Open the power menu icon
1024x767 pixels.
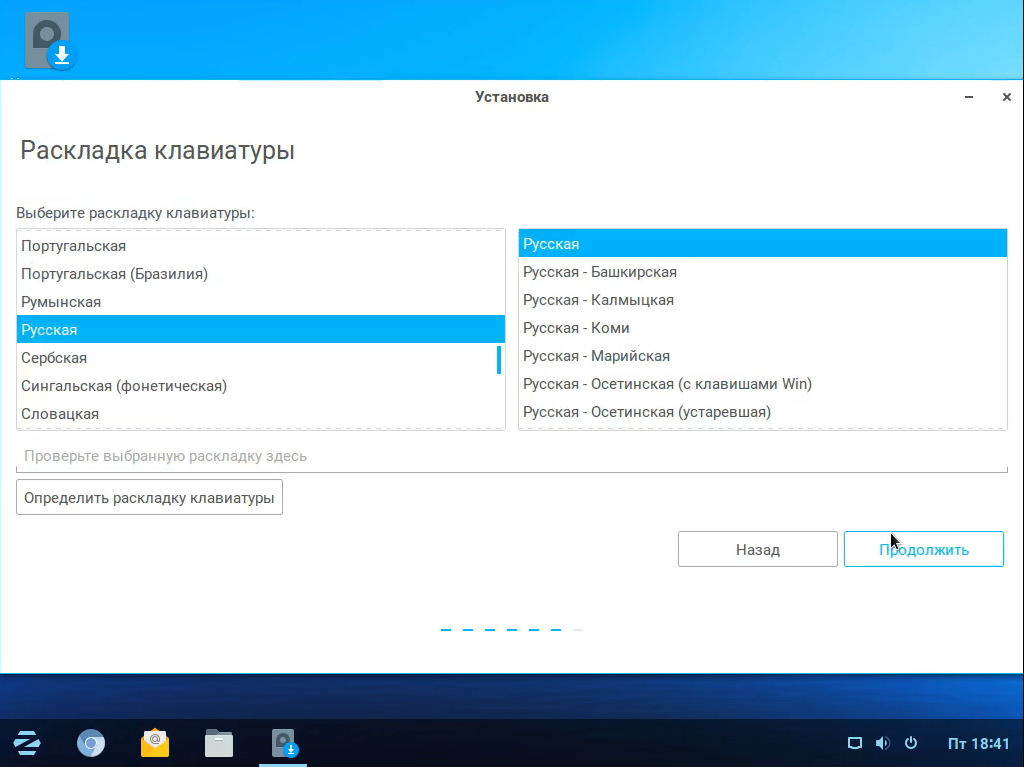[x=911, y=743]
